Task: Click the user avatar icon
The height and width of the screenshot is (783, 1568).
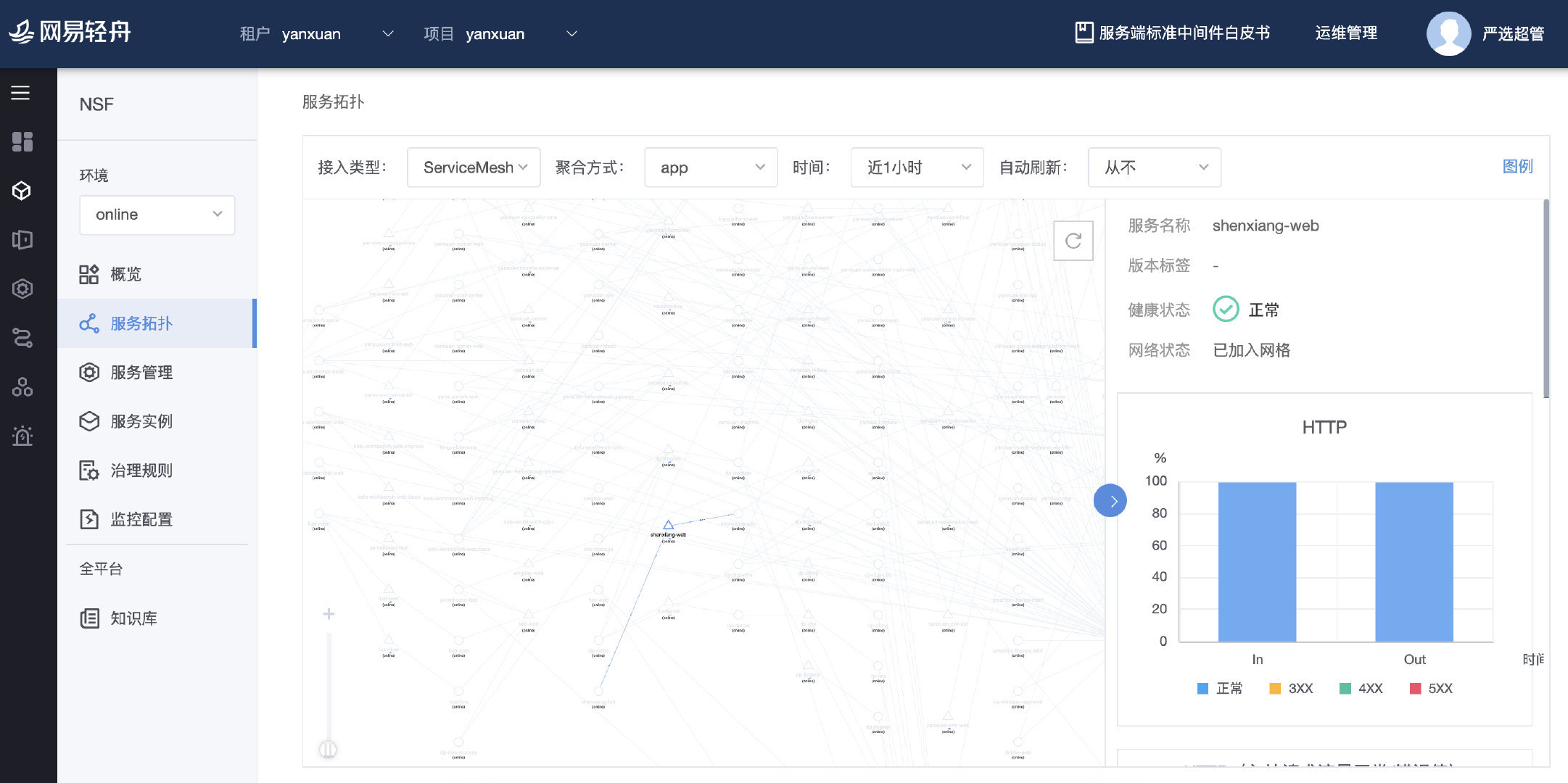Action: tap(1448, 33)
